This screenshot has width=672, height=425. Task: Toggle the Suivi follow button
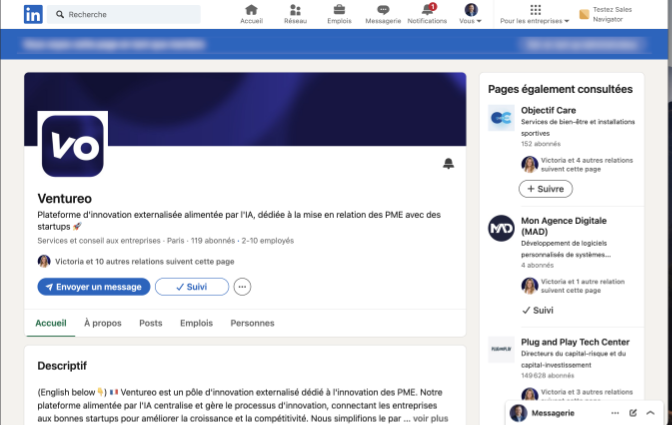192,287
